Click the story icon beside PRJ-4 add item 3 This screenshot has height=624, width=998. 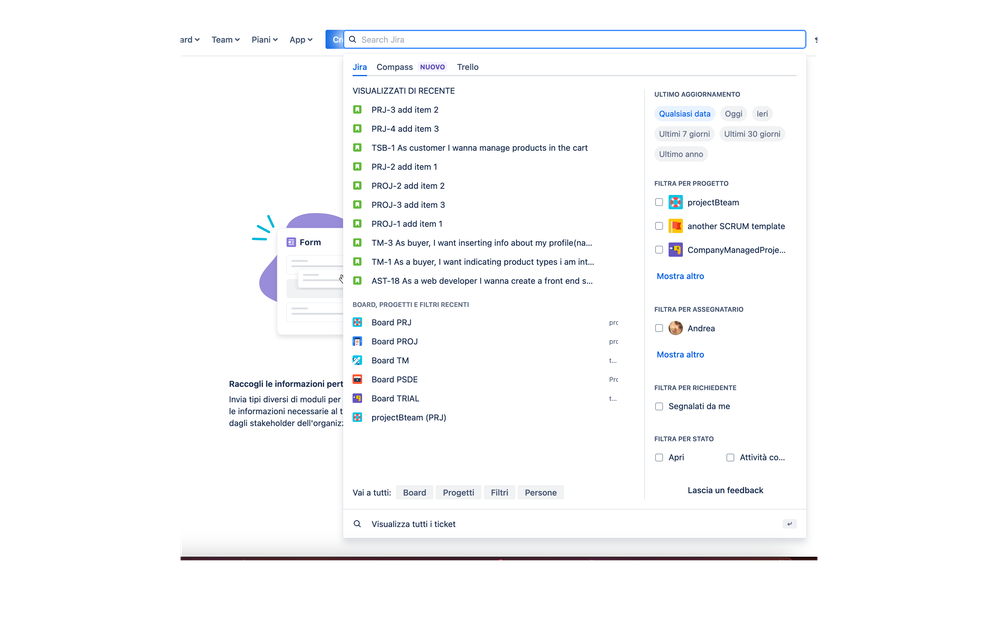[x=358, y=129]
